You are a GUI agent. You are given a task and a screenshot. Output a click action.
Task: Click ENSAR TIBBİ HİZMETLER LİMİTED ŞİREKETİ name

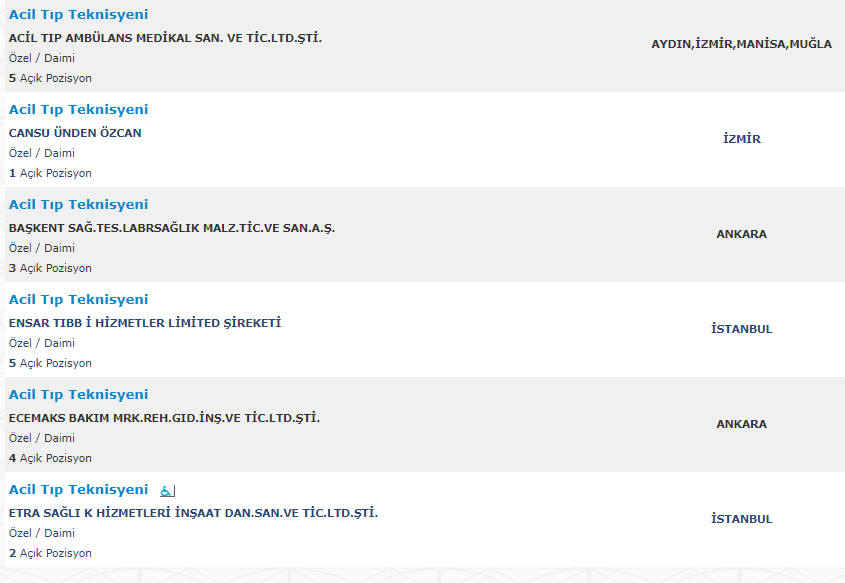(145, 323)
